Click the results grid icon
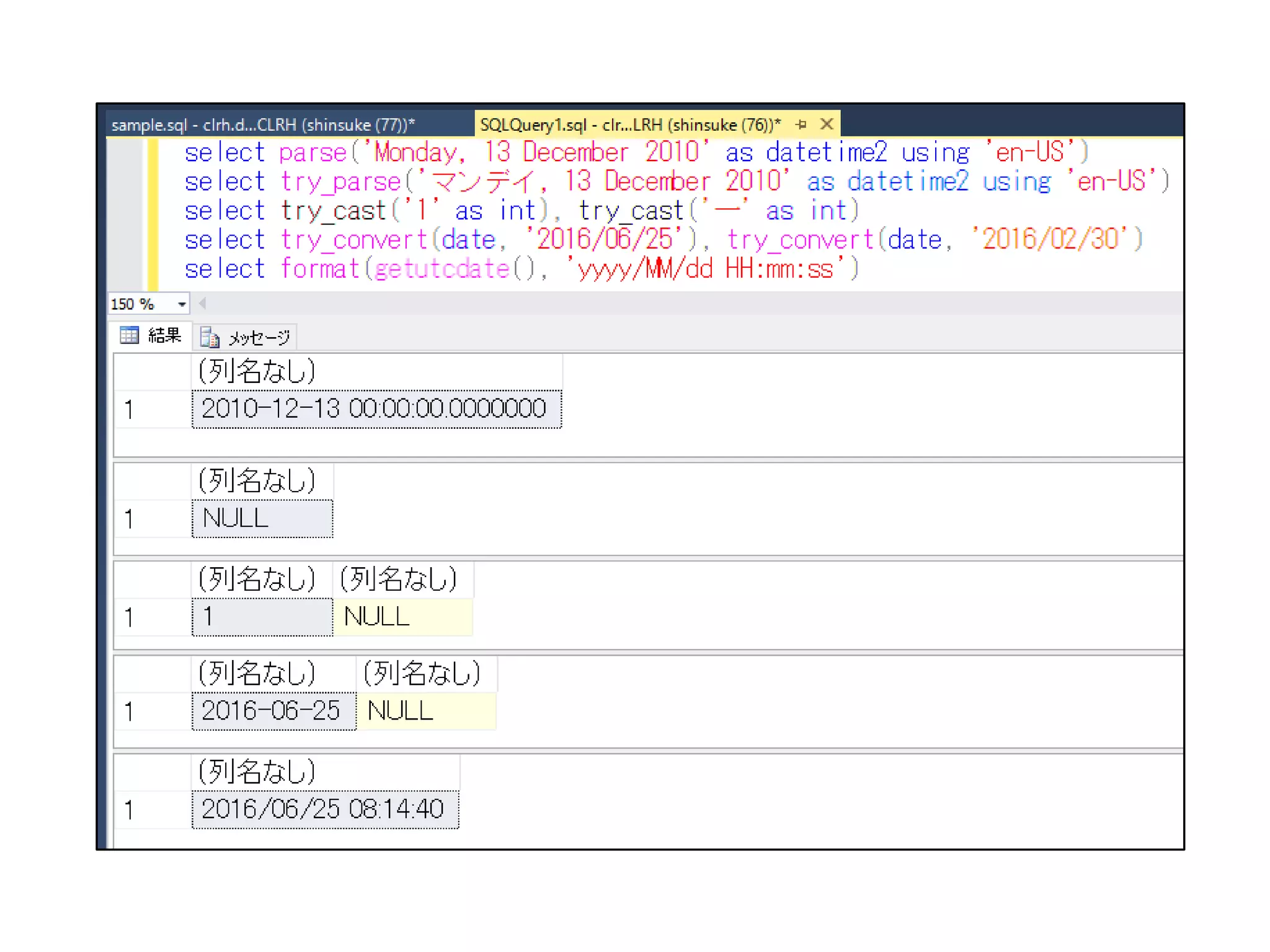Image resolution: width=1270 pixels, height=952 pixels. tap(129, 336)
